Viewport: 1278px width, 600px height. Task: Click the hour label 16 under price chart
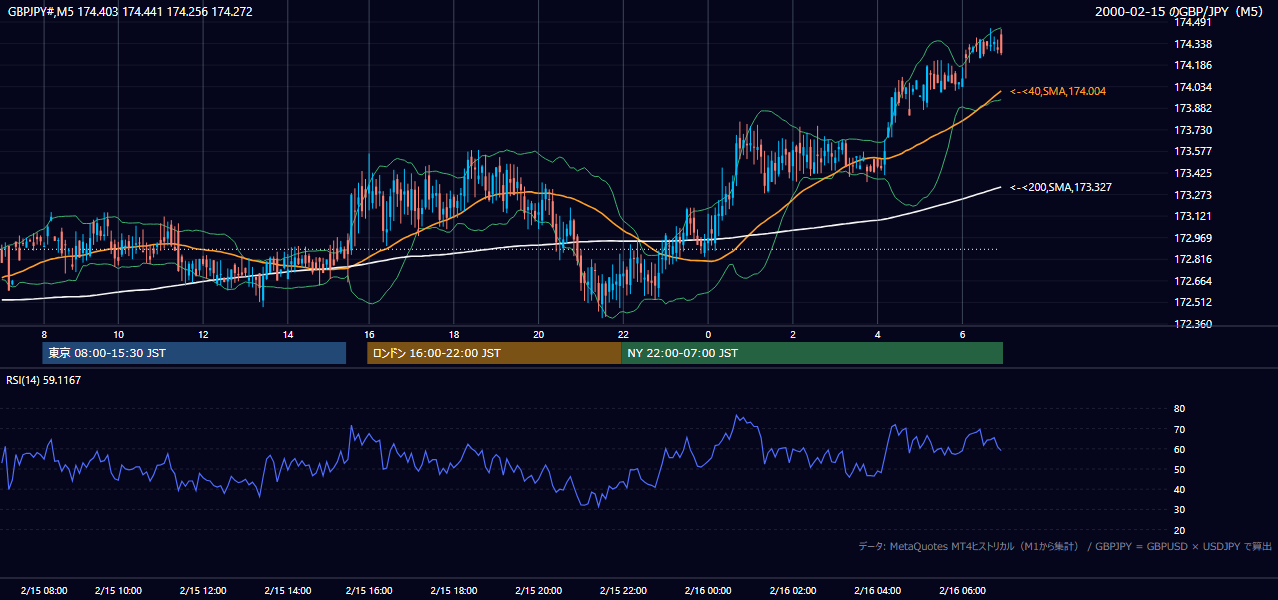click(x=369, y=334)
